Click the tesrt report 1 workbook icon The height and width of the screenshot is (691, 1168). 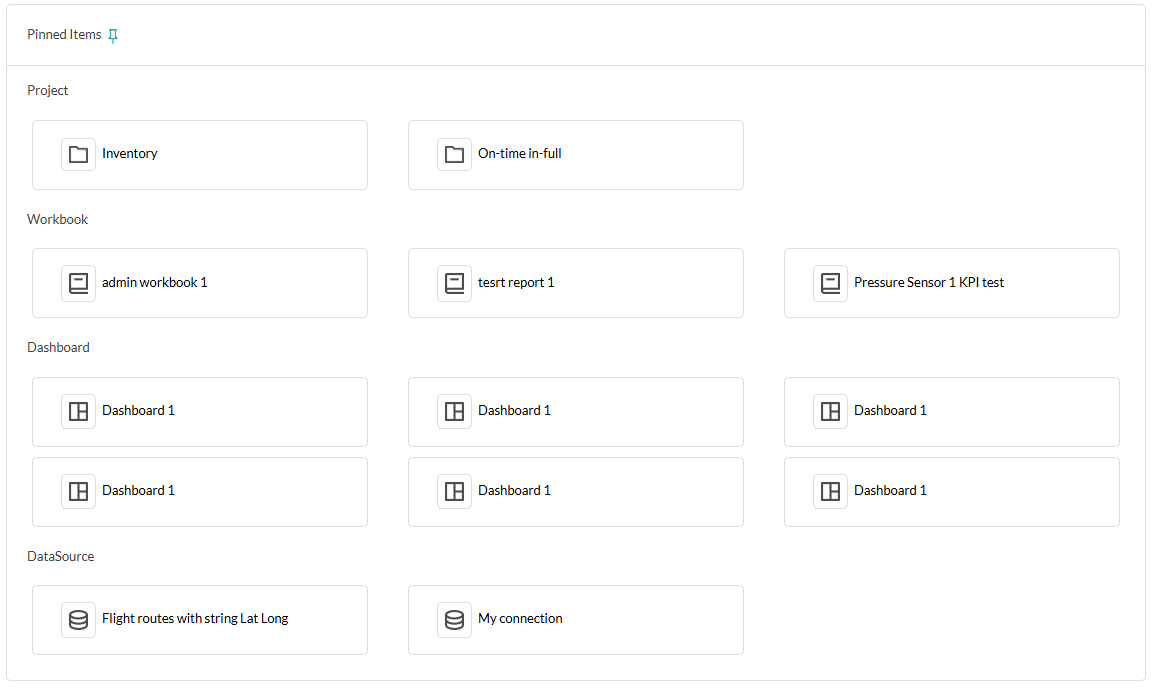pos(454,283)
